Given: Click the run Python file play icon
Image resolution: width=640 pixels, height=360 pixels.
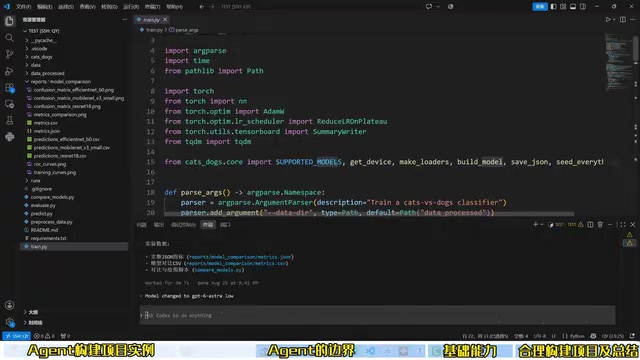Looking at the screenshot, I should pos(608,20).
